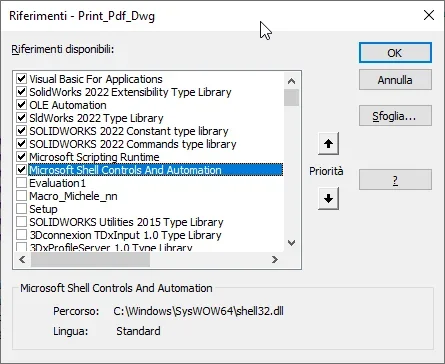445x364 pixels.
Task: Click the list's scroll down arrow
Action: [x=291, y=243]
